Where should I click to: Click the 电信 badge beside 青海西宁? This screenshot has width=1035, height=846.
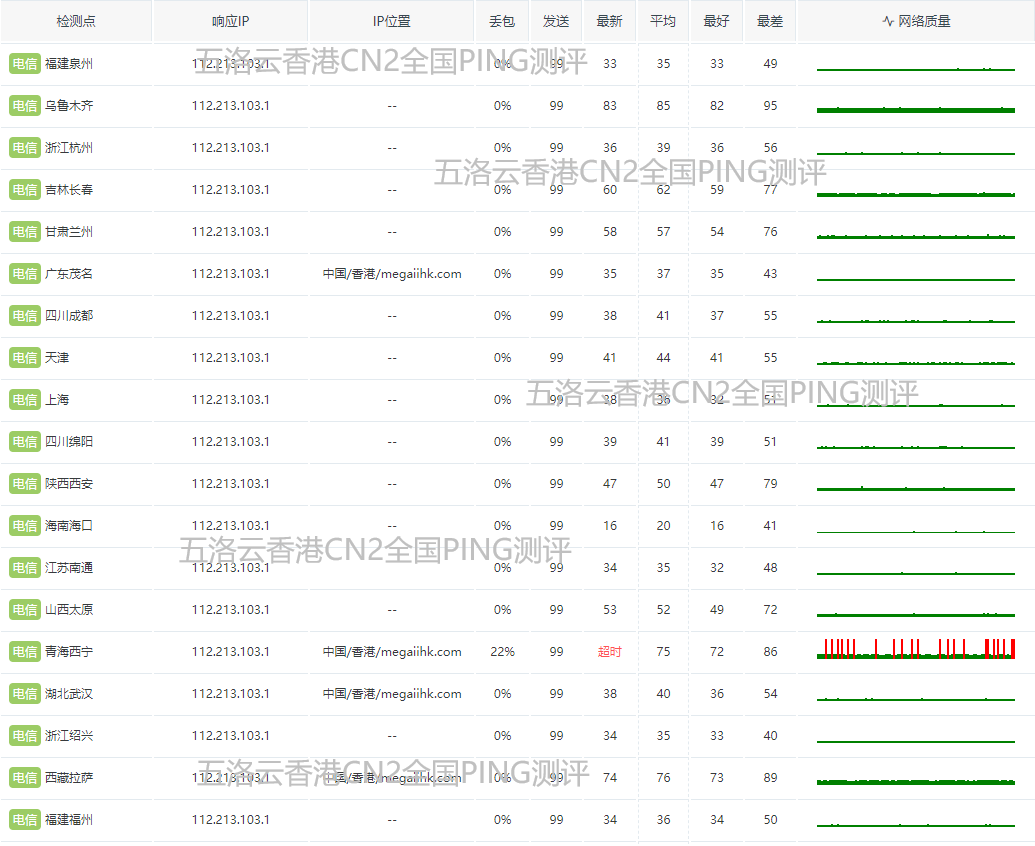[x=24, y=652]
